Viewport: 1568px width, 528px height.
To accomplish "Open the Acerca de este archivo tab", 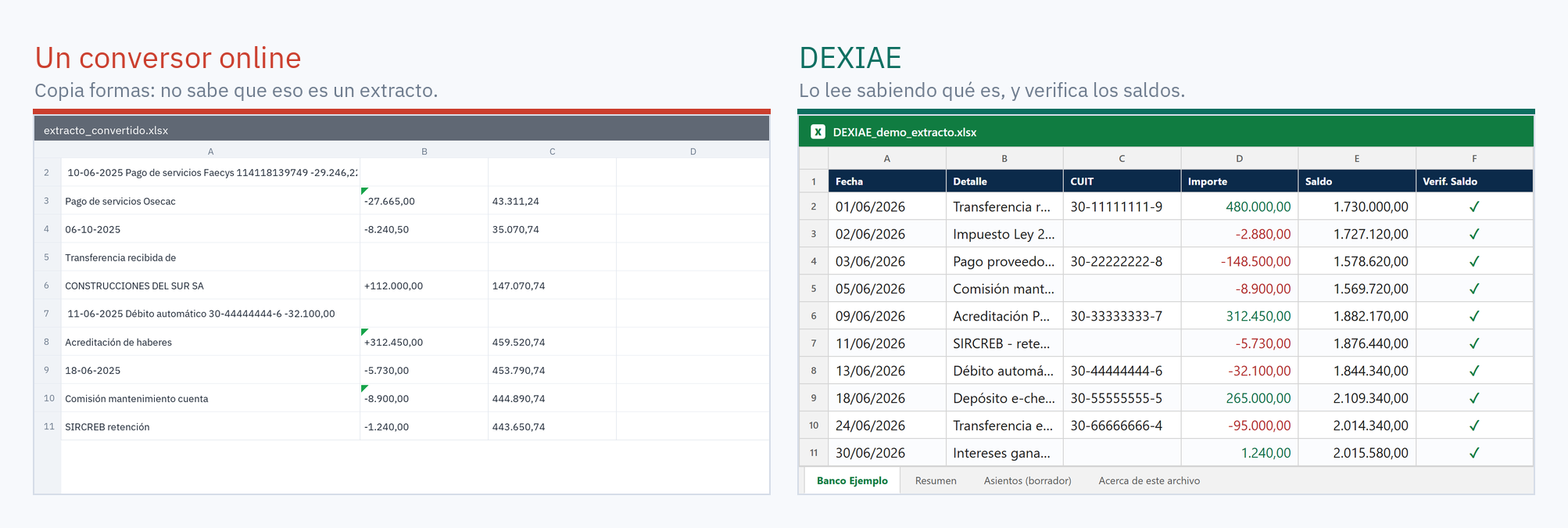I will (x=1149, y=481).
